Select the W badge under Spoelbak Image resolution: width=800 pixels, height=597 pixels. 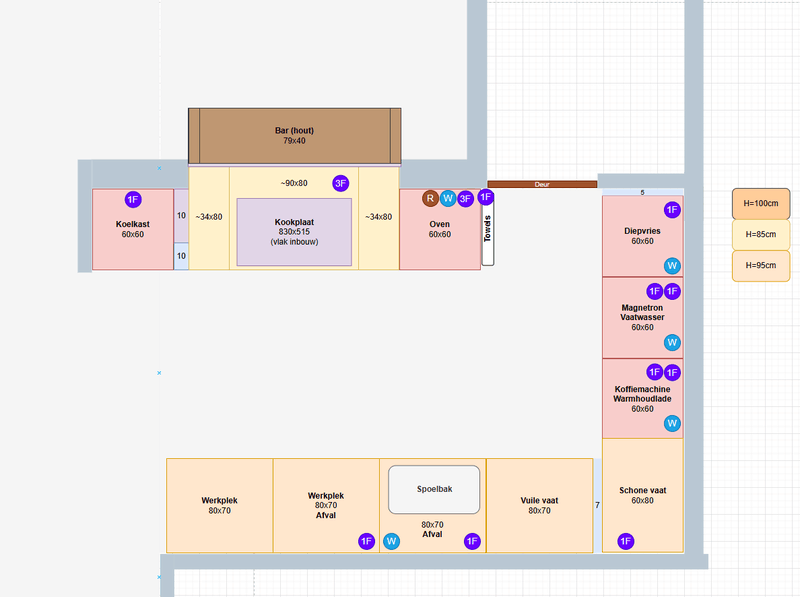click(391, 541)
